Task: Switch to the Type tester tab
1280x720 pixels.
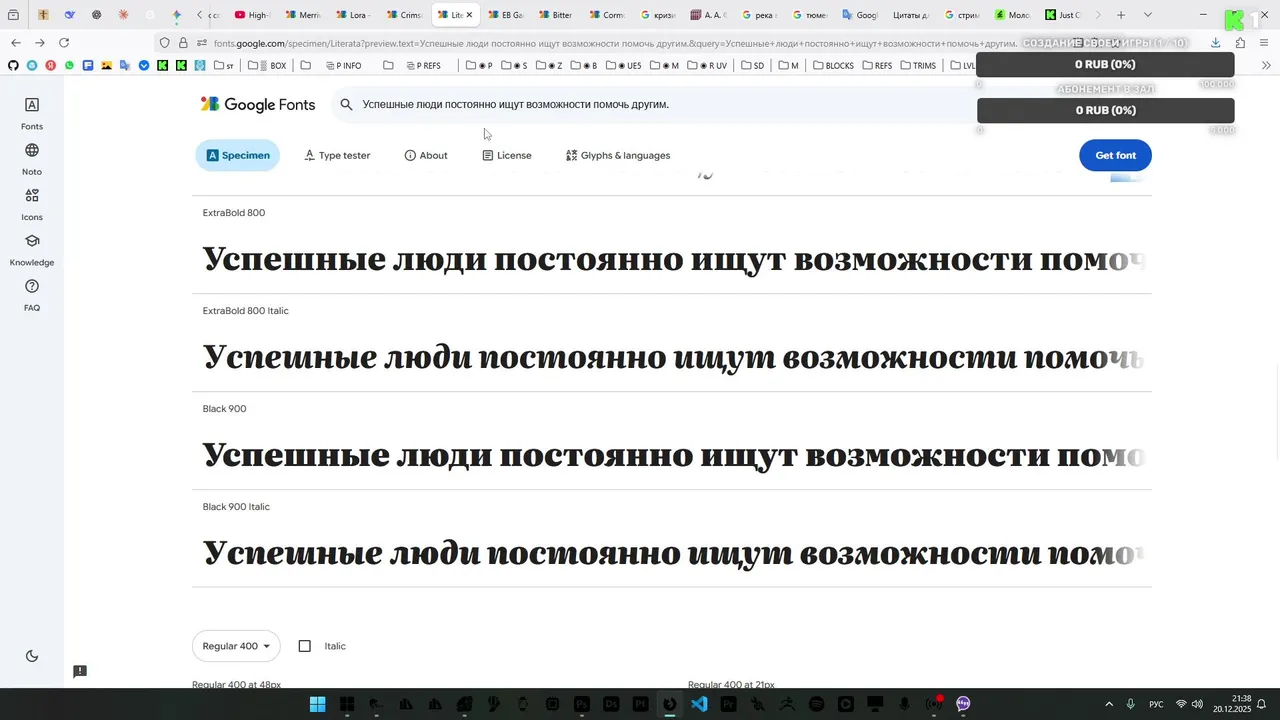Action: [x=337, y=155]
